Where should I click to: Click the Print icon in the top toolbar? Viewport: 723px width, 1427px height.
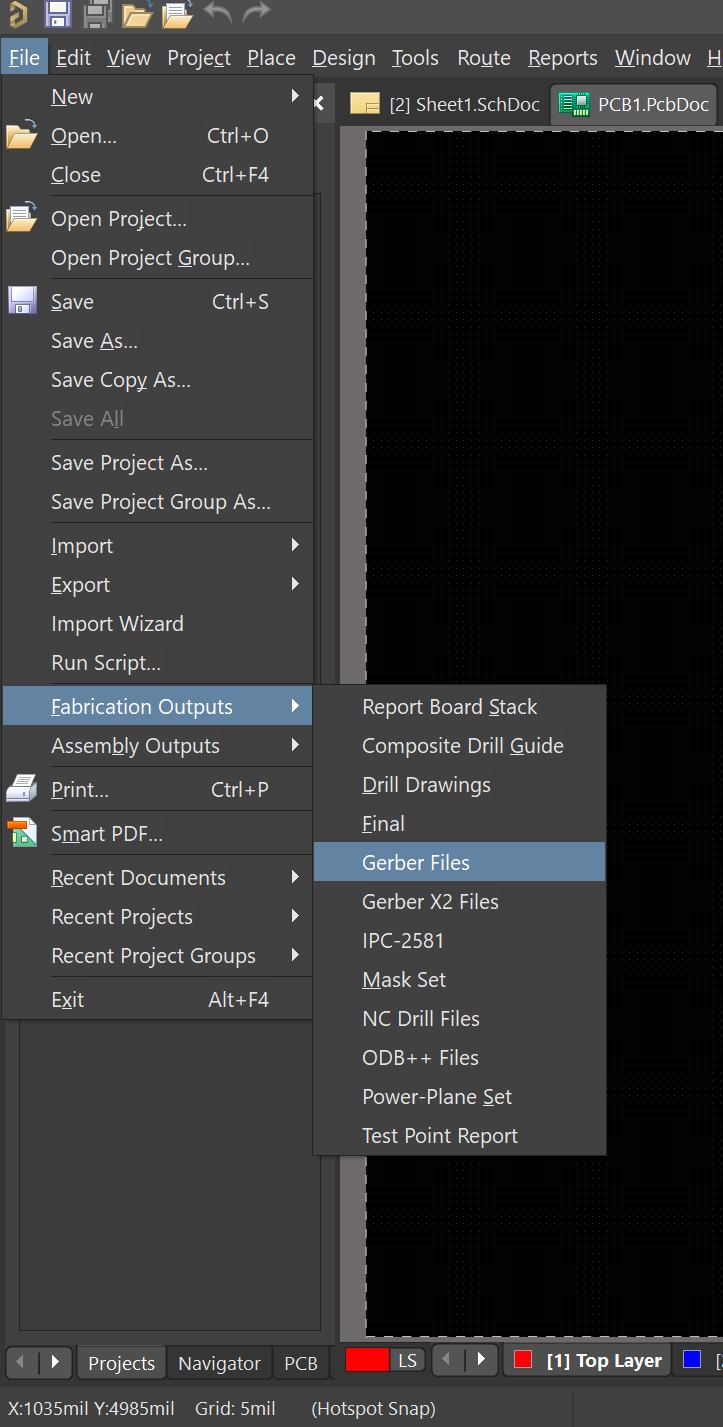tap(97, 14)
